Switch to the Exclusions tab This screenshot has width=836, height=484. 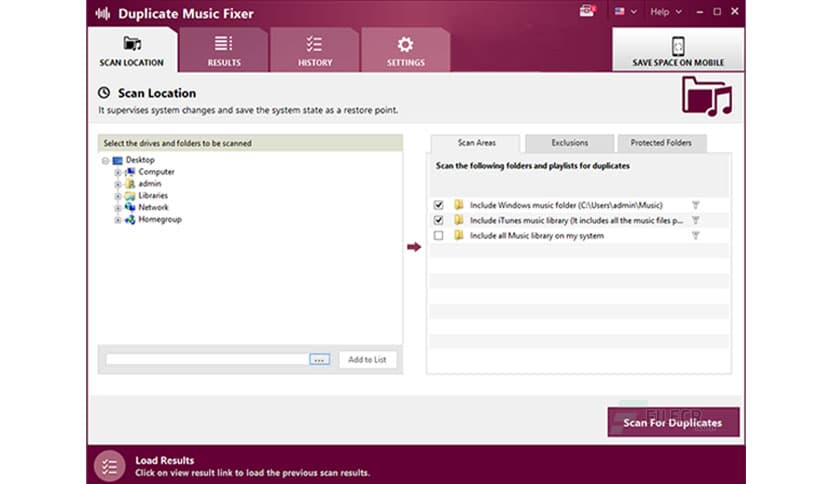pyautogui.click(x=569, y=143)
